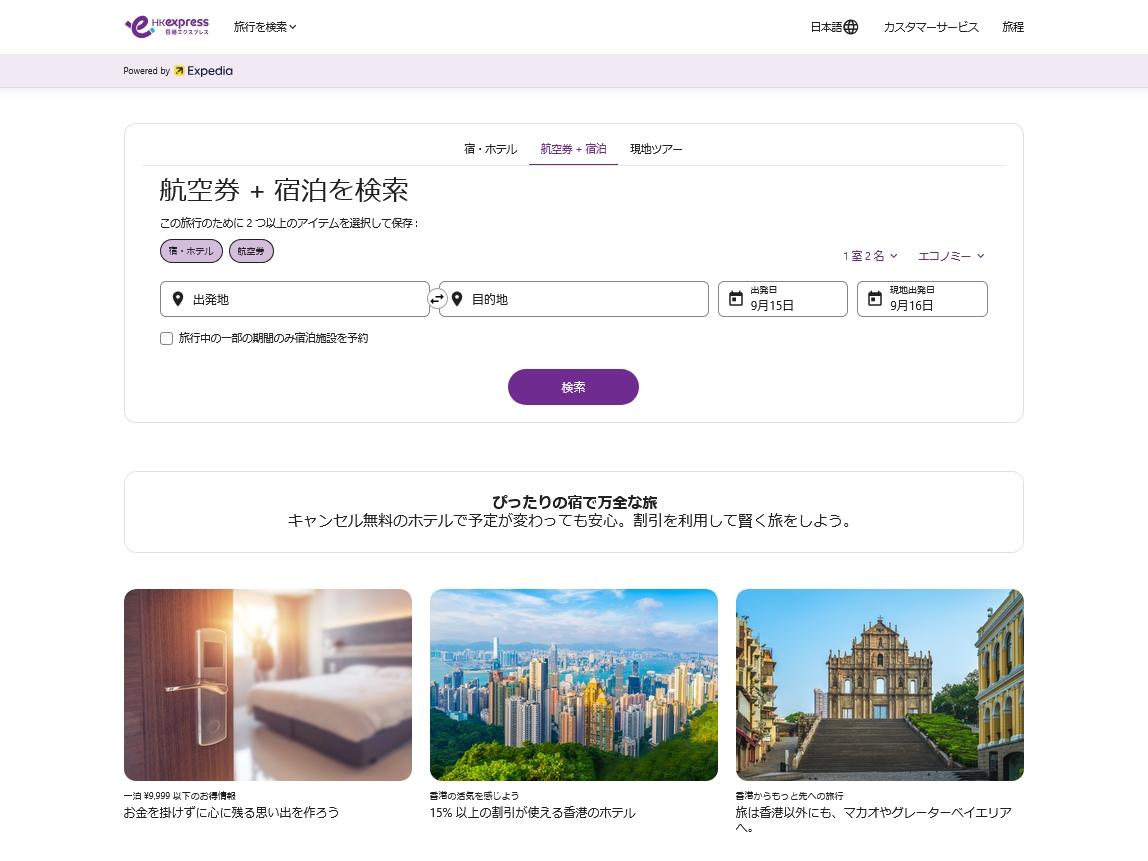
Task: Click the 航空券 + 宿泊を検索 heading
Action: (x=283, y=190)
